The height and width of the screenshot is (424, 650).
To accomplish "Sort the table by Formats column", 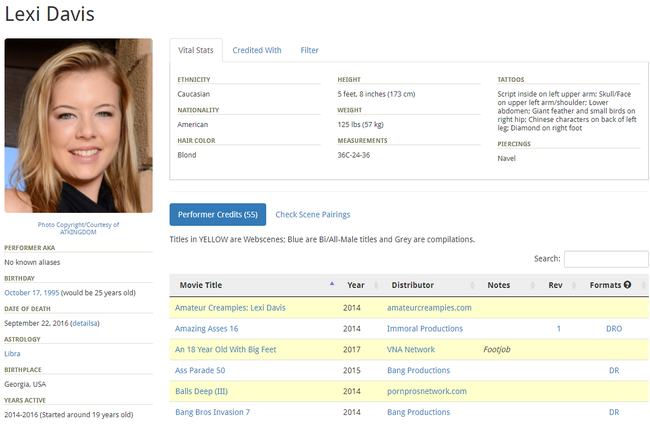I will (x=616, y=285).
